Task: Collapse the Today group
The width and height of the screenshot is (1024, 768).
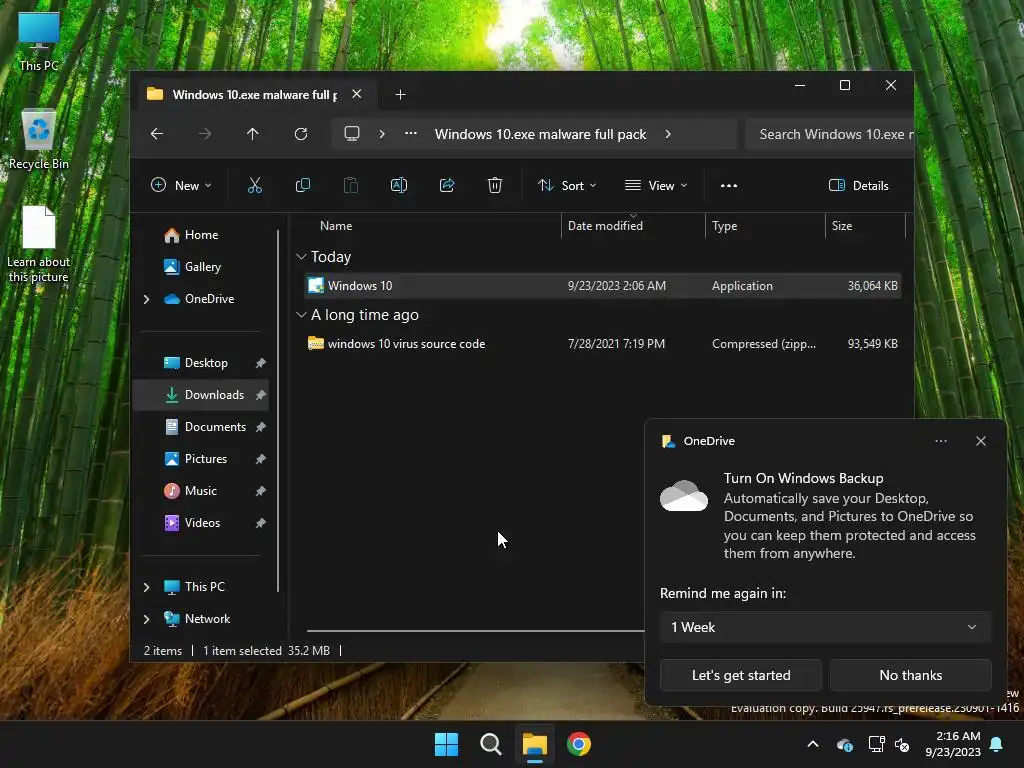Action: (x=301, y=257)
